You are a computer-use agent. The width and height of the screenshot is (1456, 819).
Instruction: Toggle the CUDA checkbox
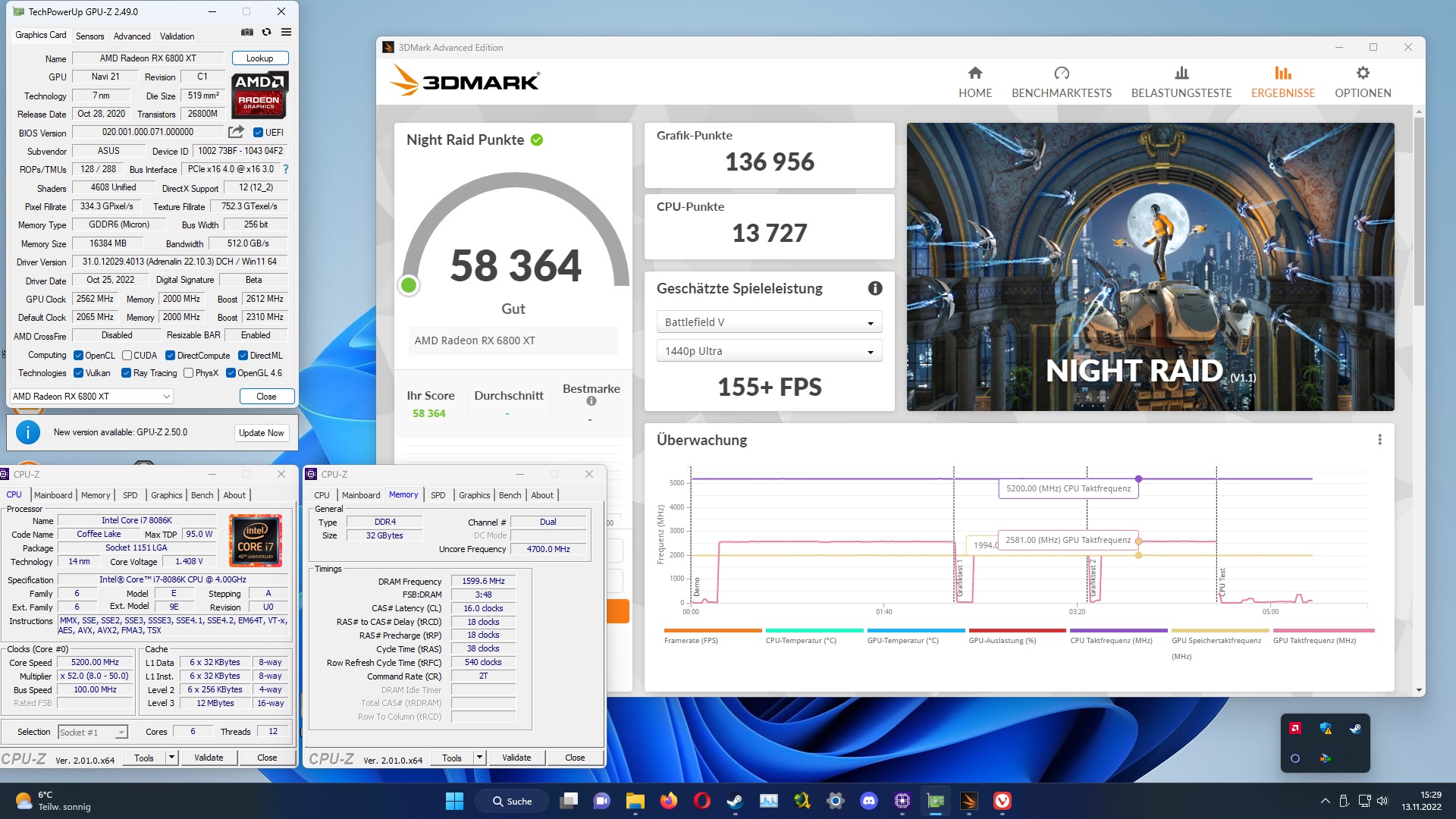coord(127,355)
